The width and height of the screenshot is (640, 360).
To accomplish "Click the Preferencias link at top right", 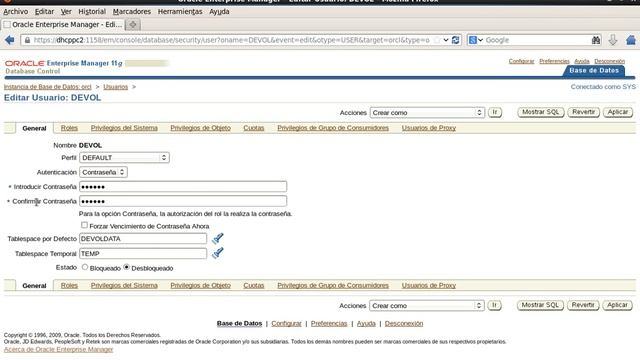I will click(554, 61).
